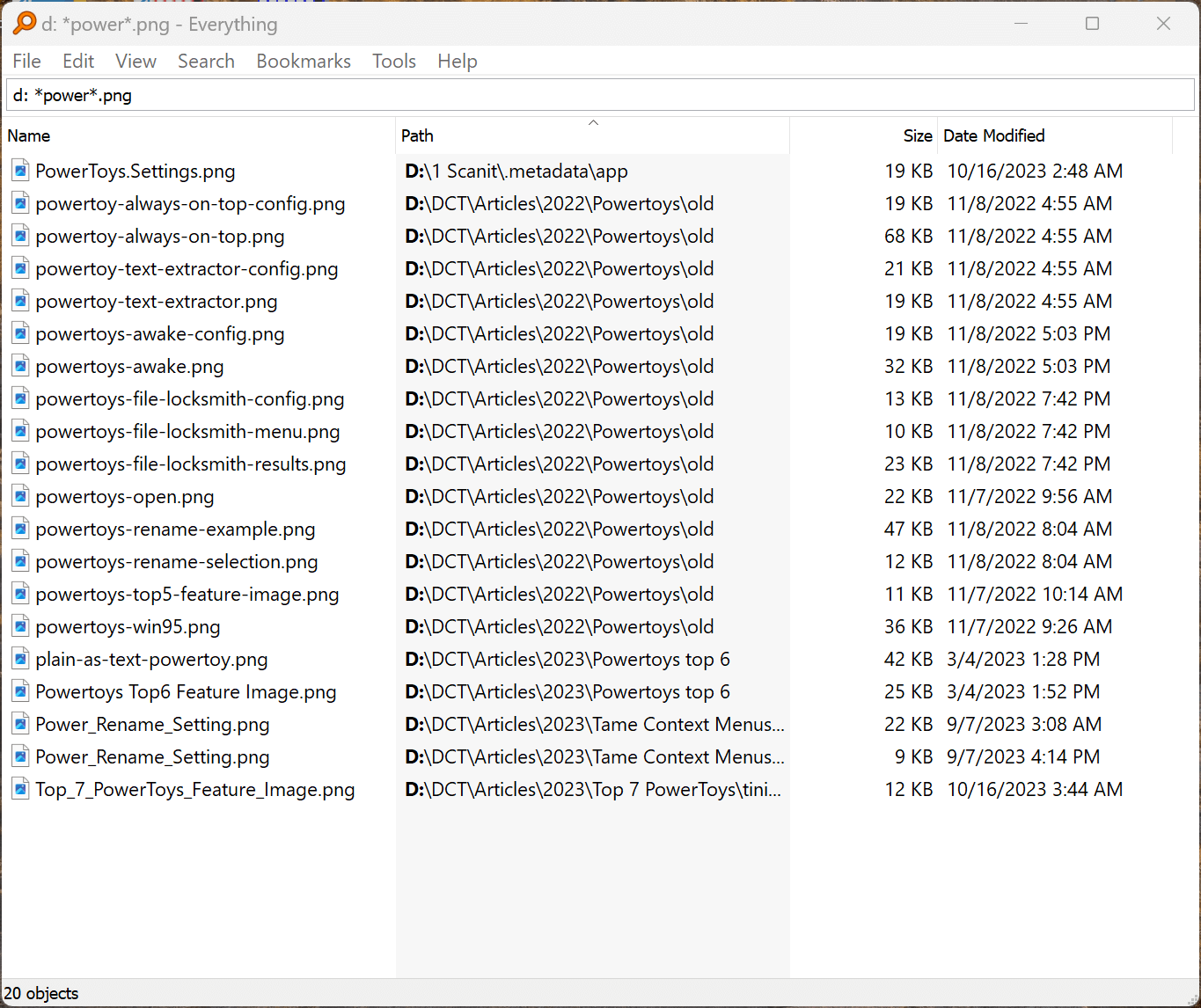The height and width of the screenshot is (1008, 1201).
Task: Select the file PowerToys.Settings.png
Action: [135, 171]
